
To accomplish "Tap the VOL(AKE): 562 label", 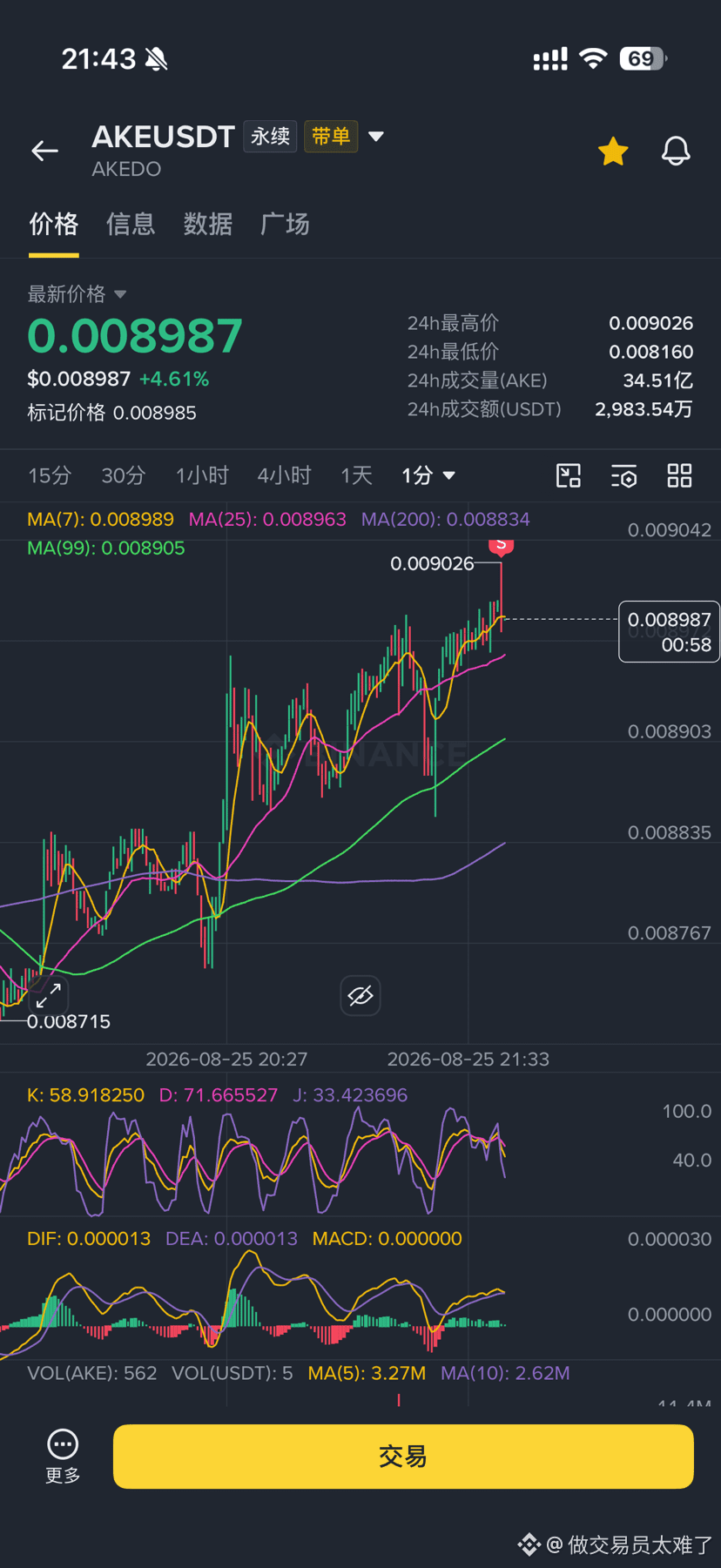I will click(92, 1373).
